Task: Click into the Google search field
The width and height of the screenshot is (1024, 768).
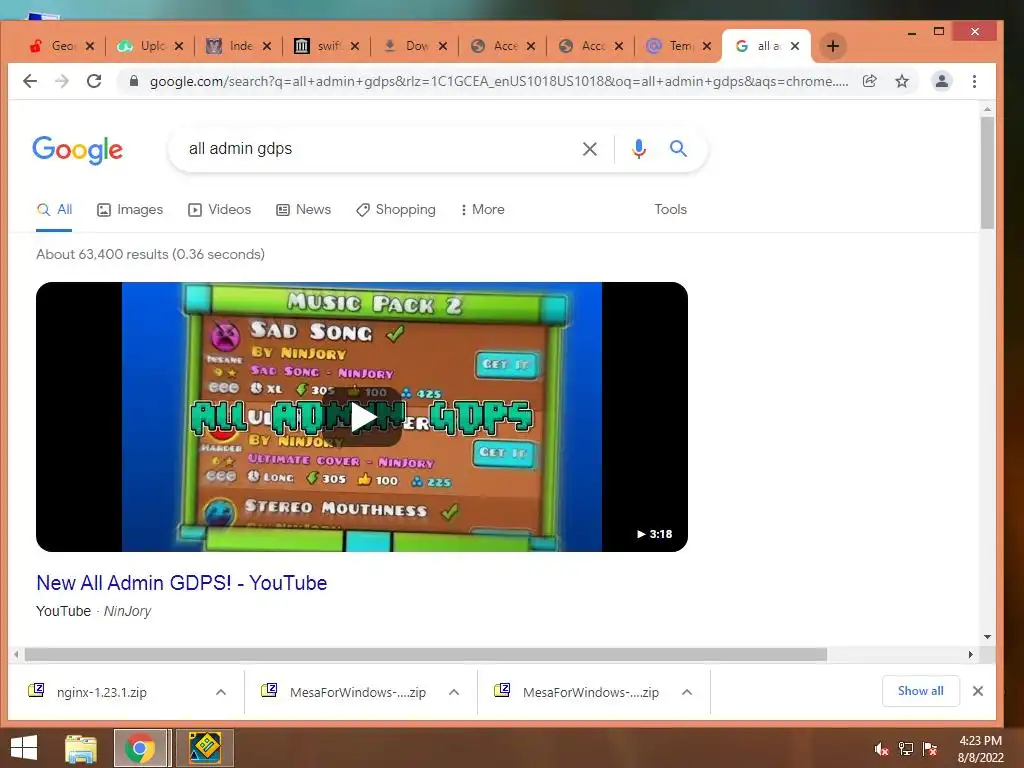Action: pos(379,149)
